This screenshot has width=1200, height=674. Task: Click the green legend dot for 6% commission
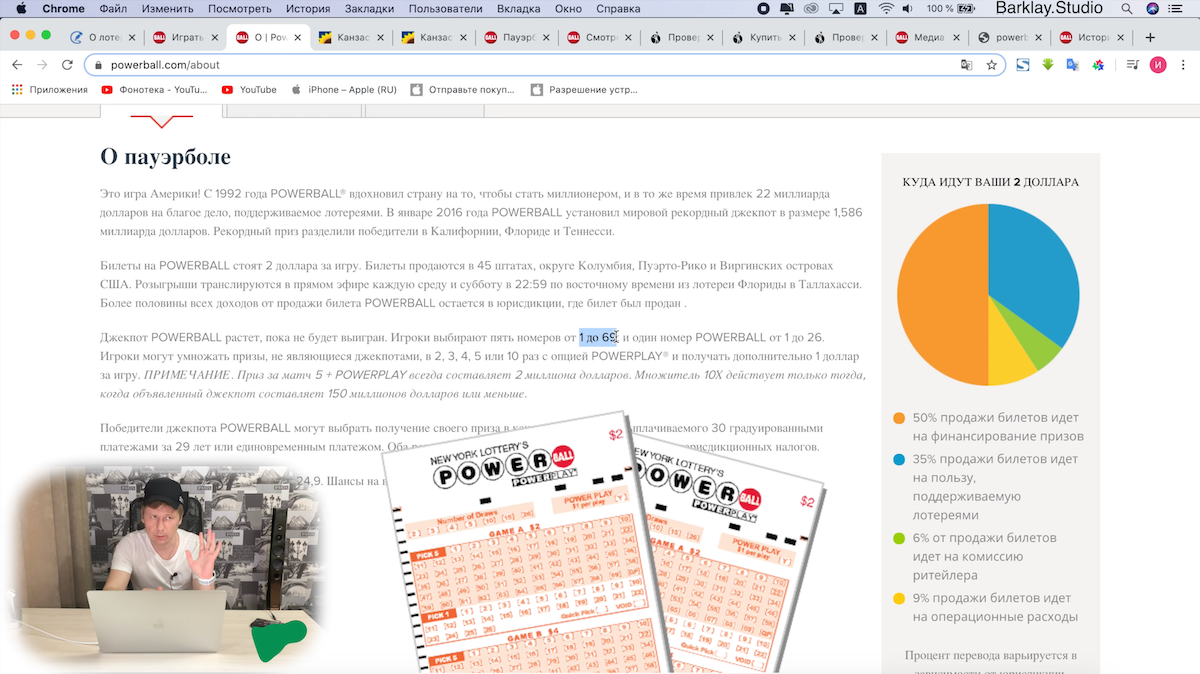(899, 538)
